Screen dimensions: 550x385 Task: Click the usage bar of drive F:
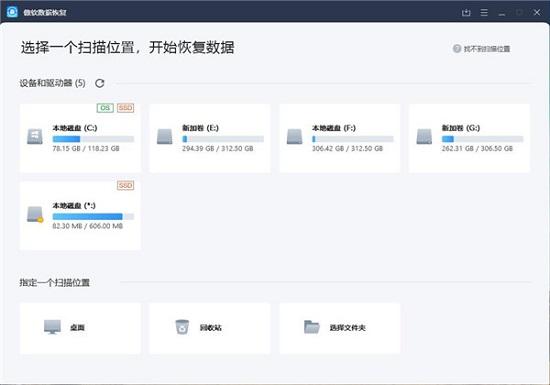353,139
